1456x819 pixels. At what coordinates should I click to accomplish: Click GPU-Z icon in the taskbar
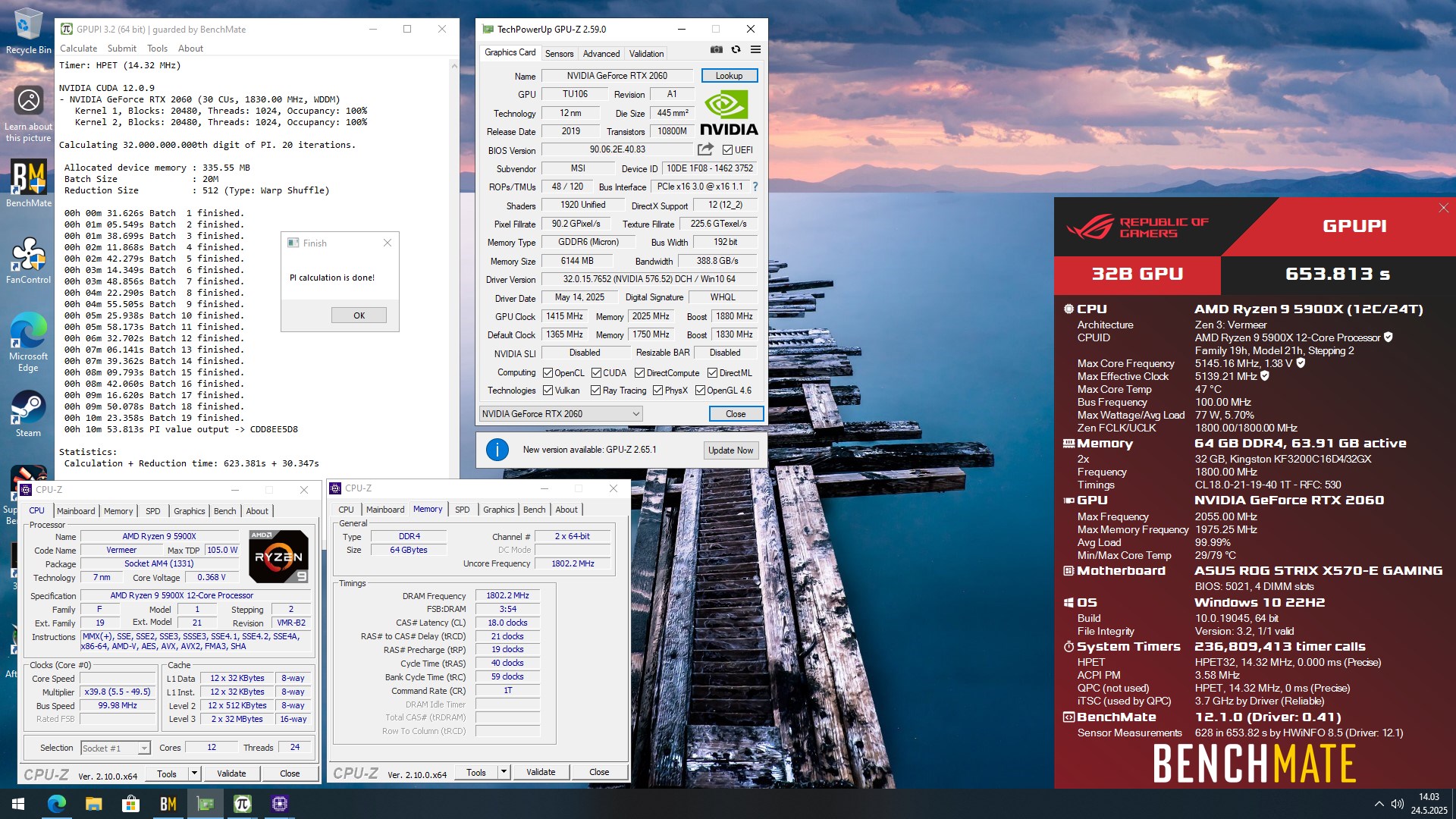click(x=205, y=804)
